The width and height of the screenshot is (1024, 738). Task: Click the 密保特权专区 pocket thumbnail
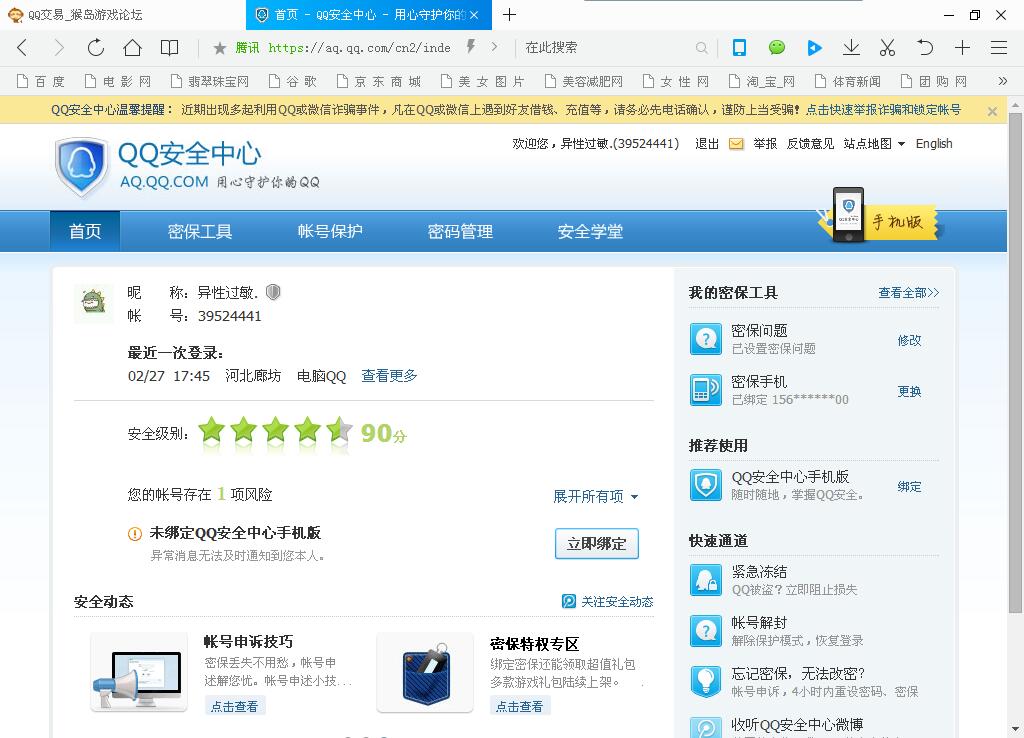click(x=425, y=673)
